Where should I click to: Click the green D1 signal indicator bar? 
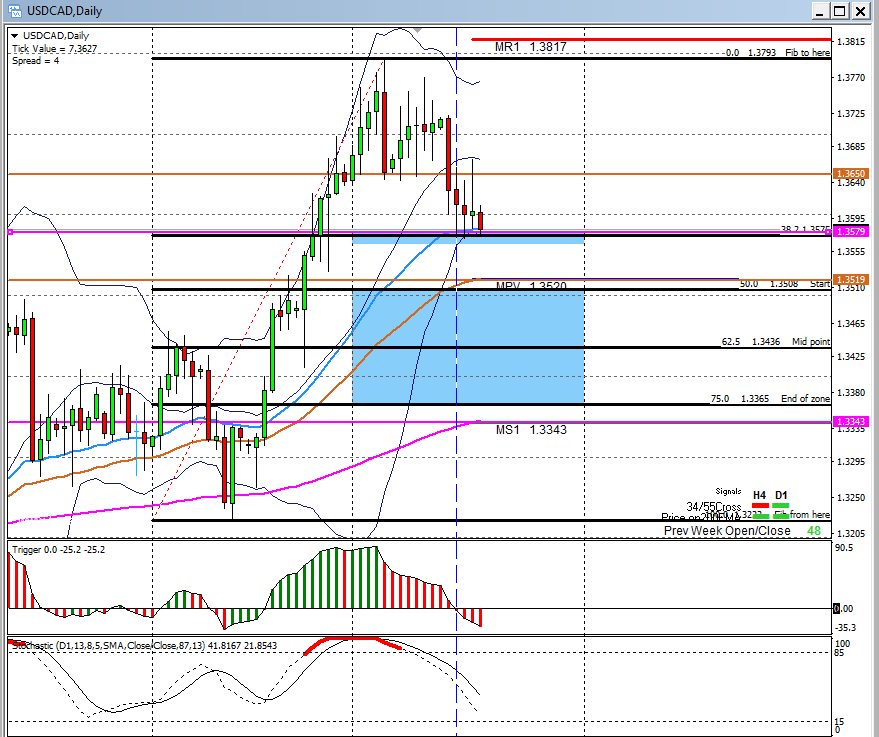[x=781, y=506]
